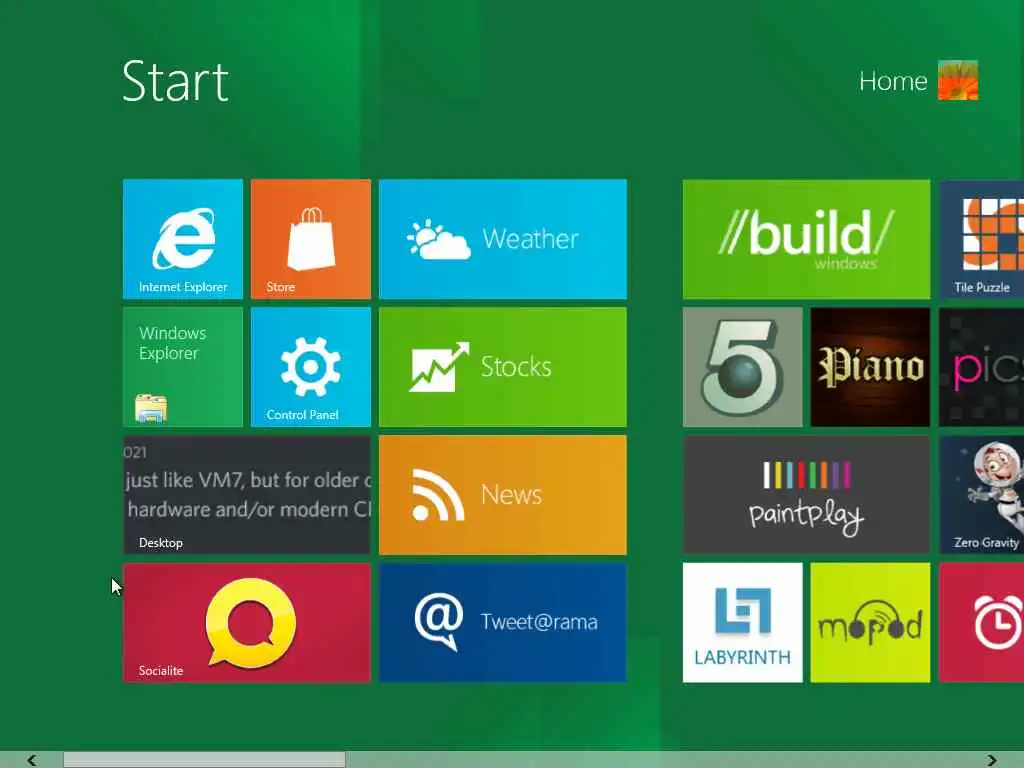The image size is (1024, 768).
Task: Launch the Weather tile
Action: coord(503,239)
